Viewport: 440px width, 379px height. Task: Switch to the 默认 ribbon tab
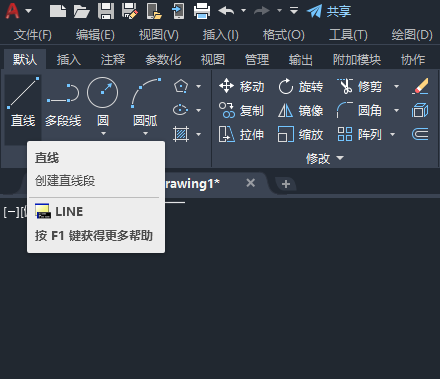click(x=25, y=60)
